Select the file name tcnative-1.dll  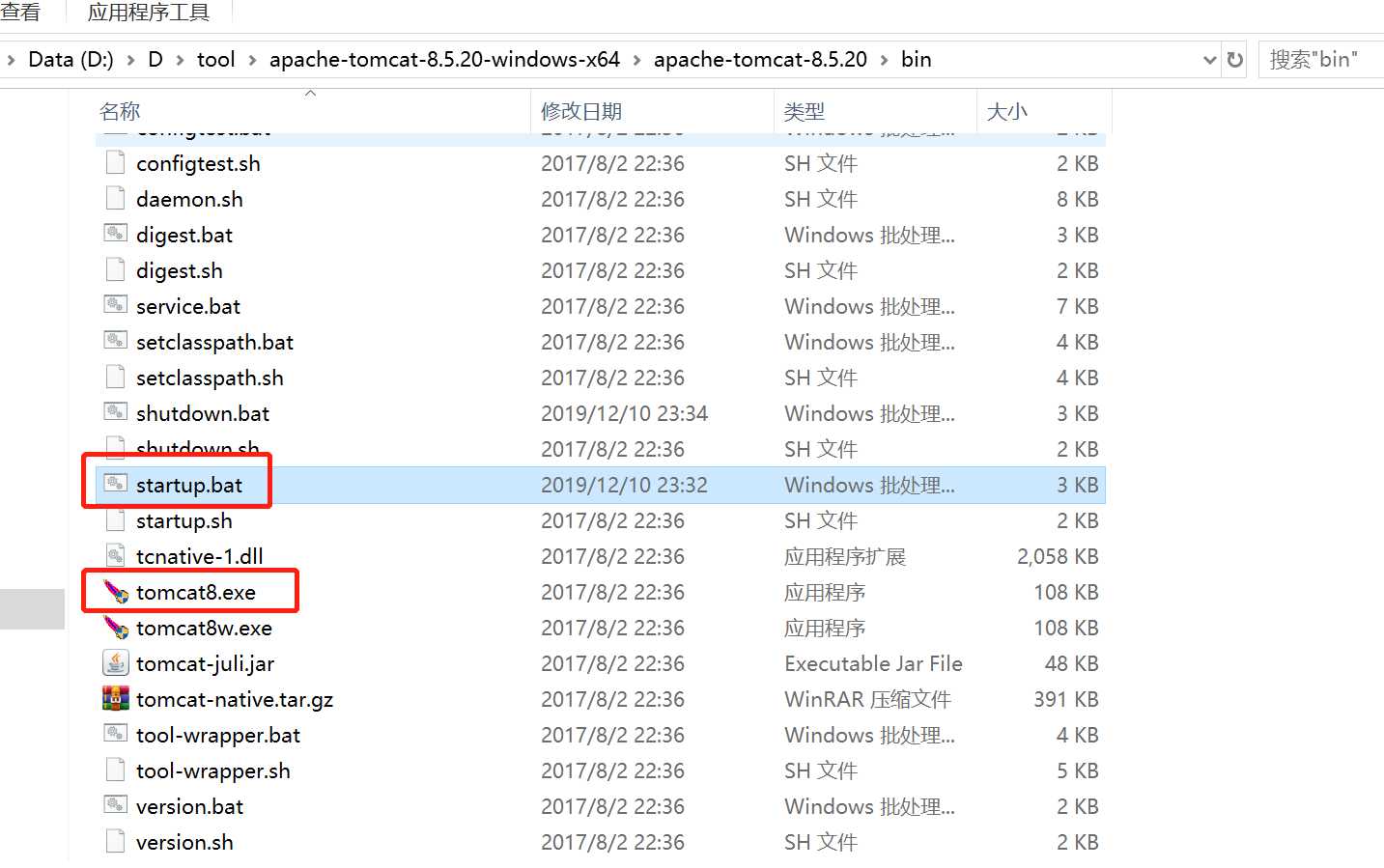pos(200,556)
